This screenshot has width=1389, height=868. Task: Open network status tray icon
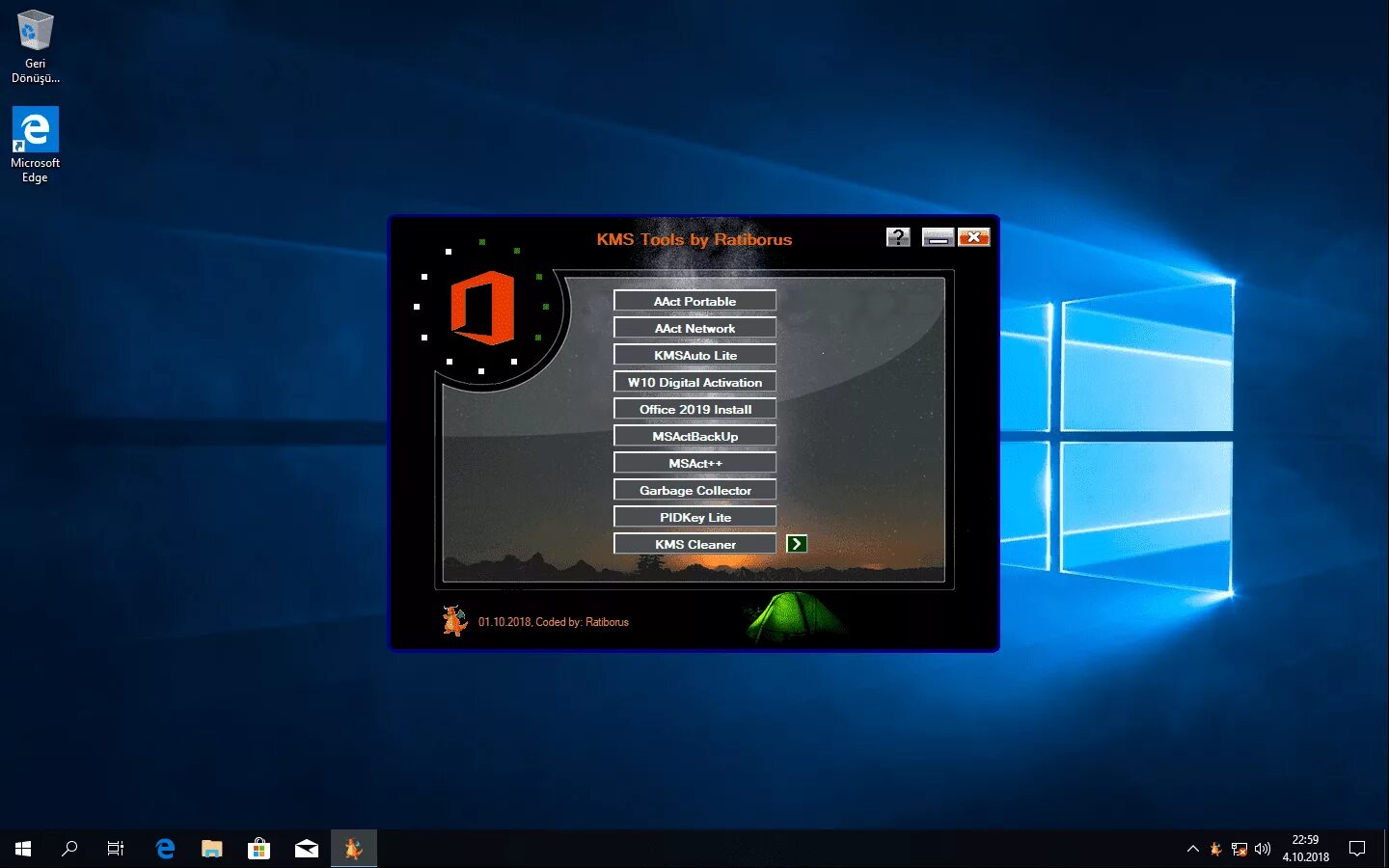coord(1239,849)
